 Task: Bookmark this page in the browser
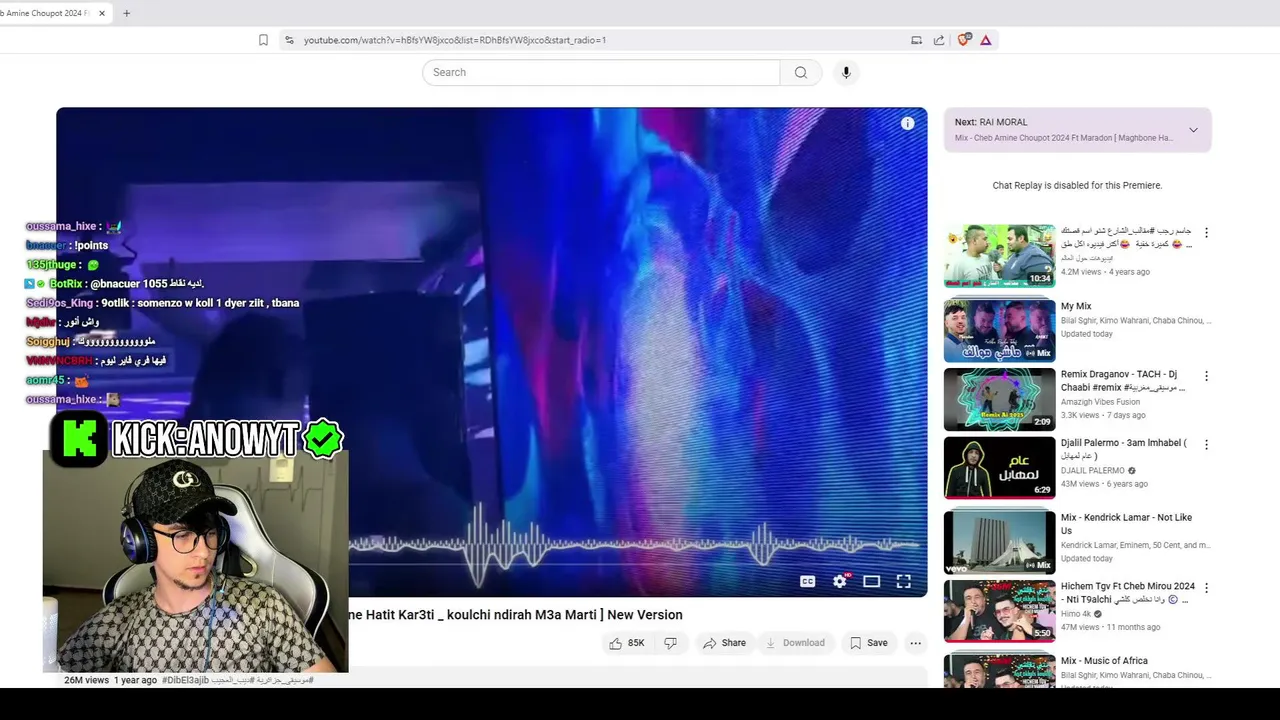263,40
